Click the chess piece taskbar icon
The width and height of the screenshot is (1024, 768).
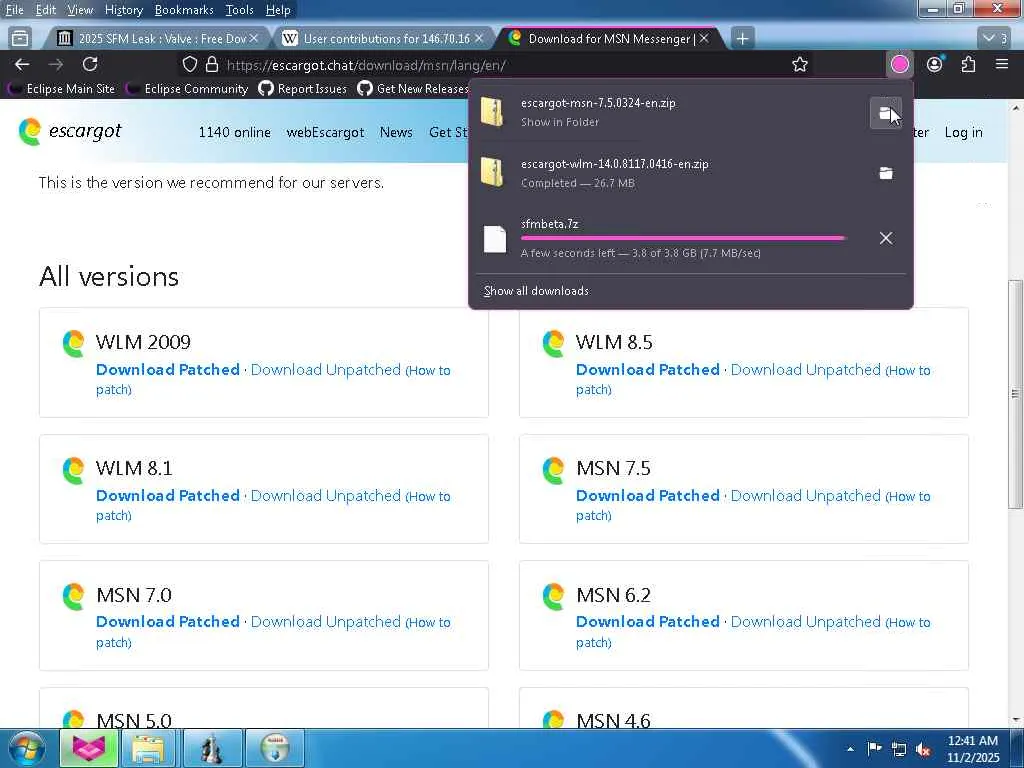pos(212,748)
